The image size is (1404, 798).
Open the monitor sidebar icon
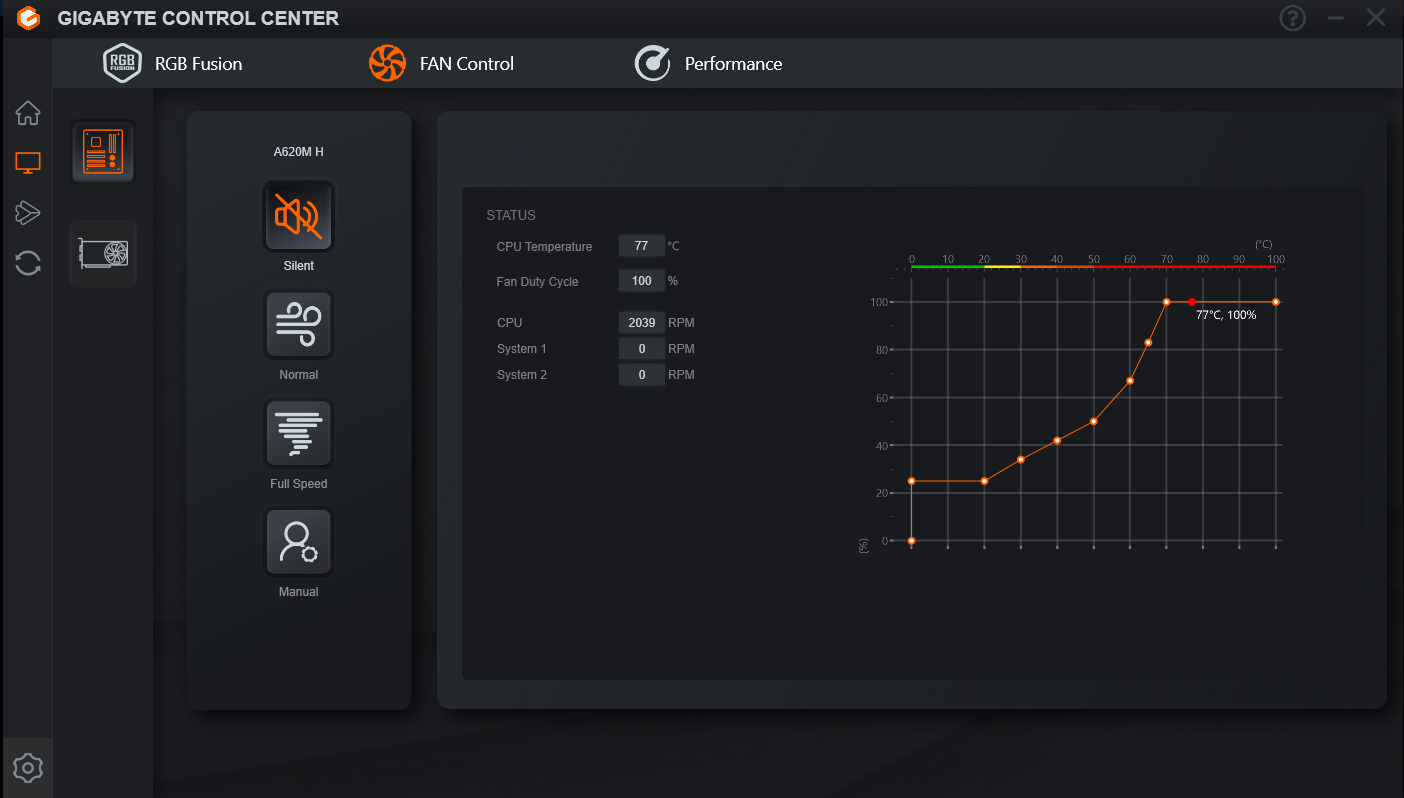[28, 163]
